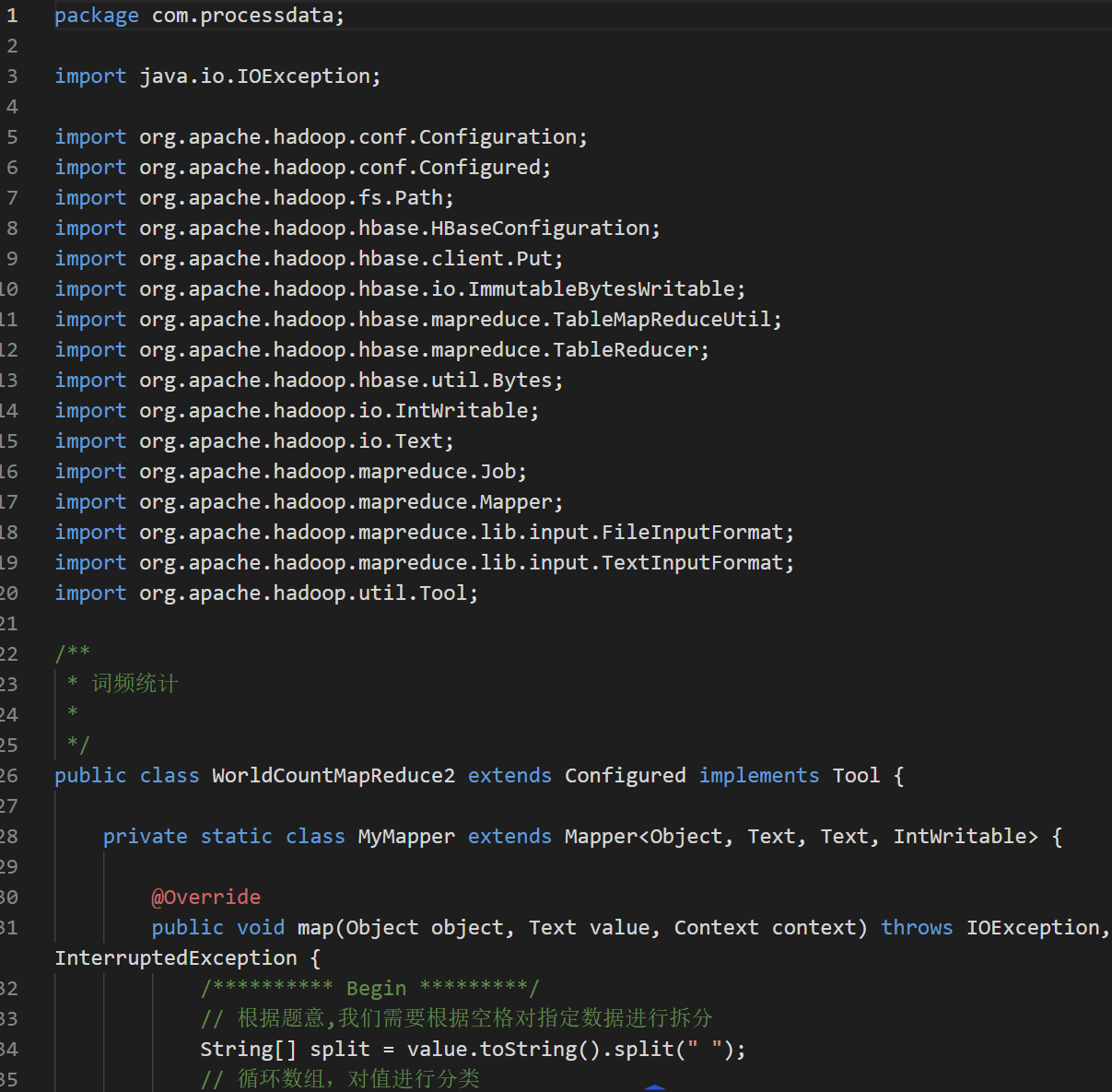The width and height of the screenshot is (1112, 1092).
Task: Select the HBaseConfiguration import line
Action: [357, 229]
